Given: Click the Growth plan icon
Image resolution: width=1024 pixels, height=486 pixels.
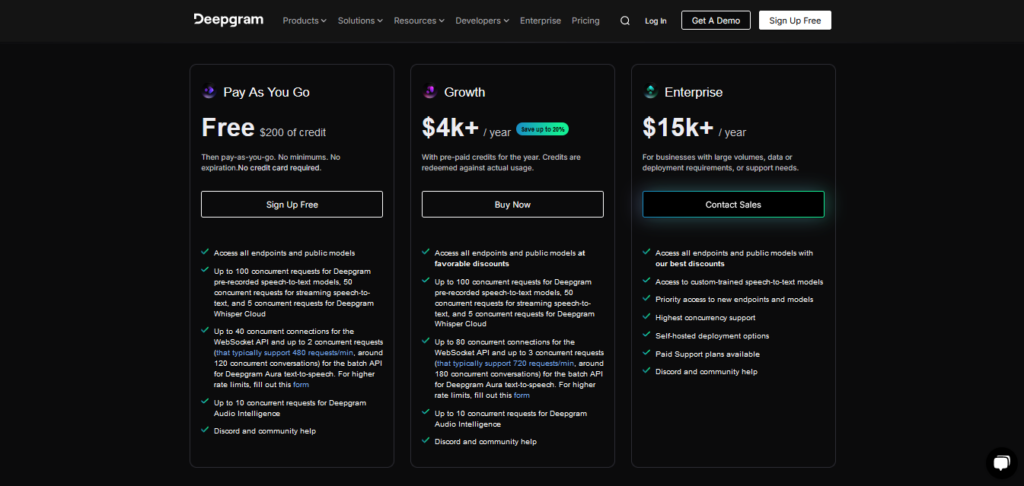Looking at the screenshot, I should [430, 92].
